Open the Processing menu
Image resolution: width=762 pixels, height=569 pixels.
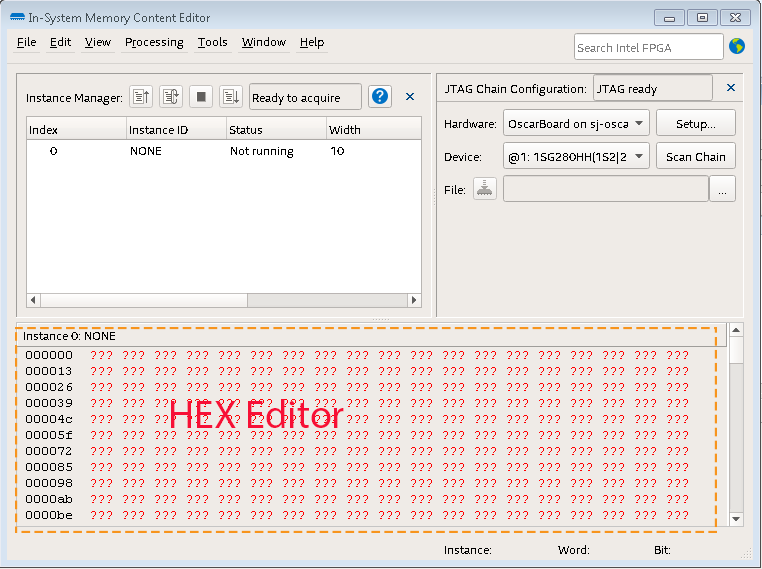coord(154,42)
